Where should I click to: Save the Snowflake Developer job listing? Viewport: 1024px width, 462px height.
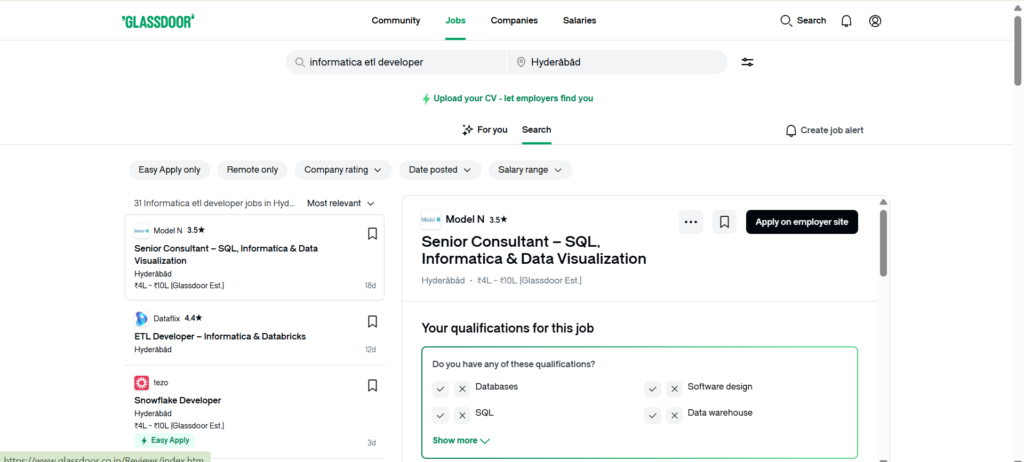[372, 385]
